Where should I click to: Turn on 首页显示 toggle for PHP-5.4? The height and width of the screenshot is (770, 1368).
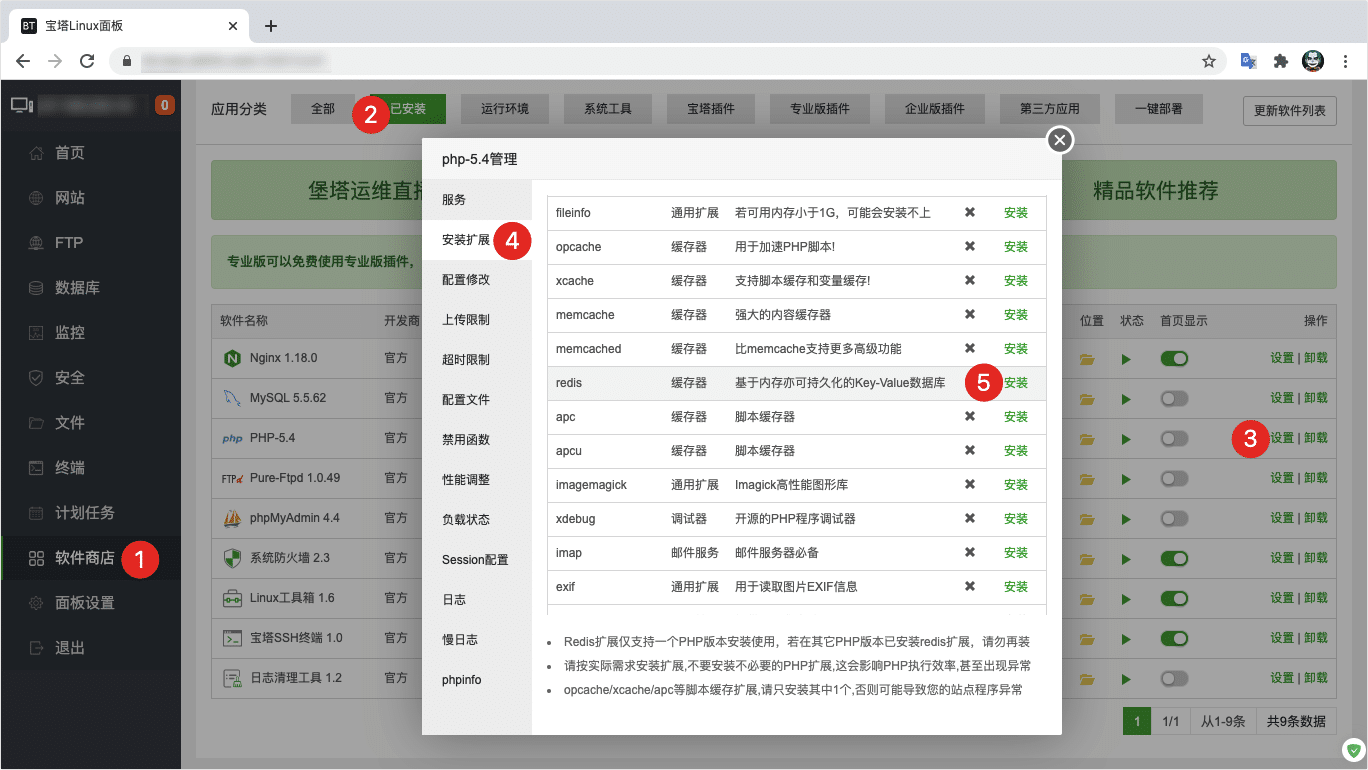(x=1174, y=438)
